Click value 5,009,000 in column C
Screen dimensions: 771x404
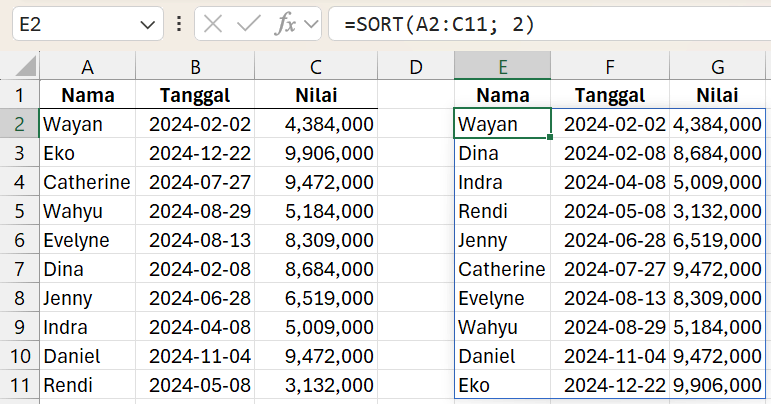316,327
